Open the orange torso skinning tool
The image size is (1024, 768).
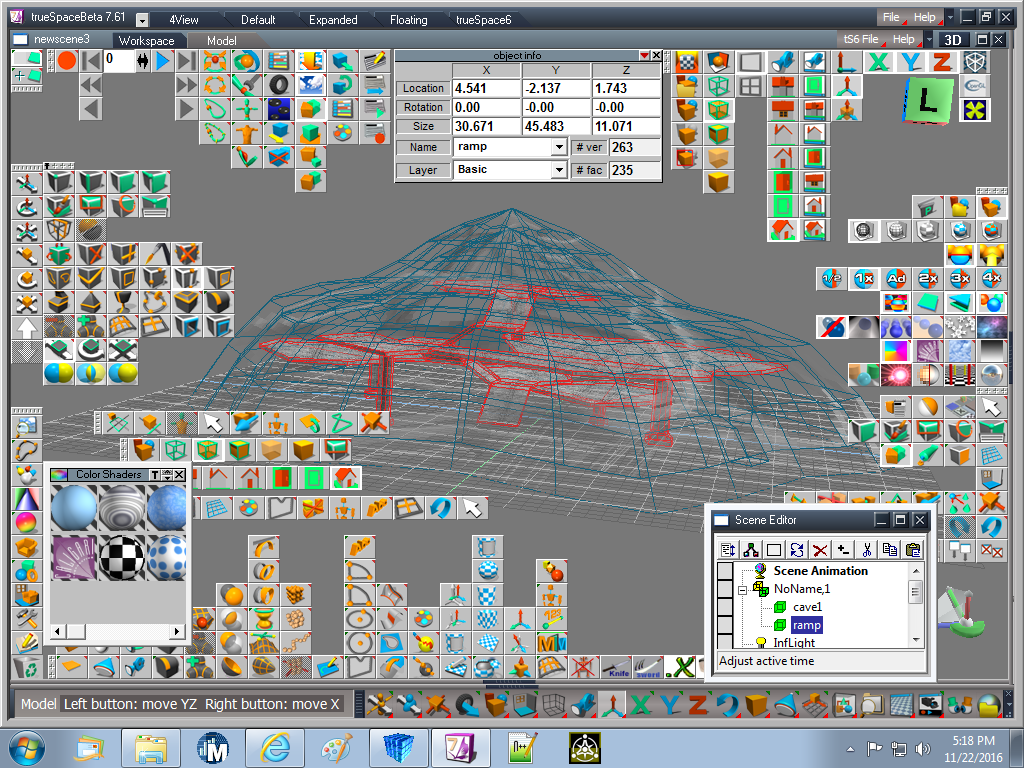coord(247,133)
